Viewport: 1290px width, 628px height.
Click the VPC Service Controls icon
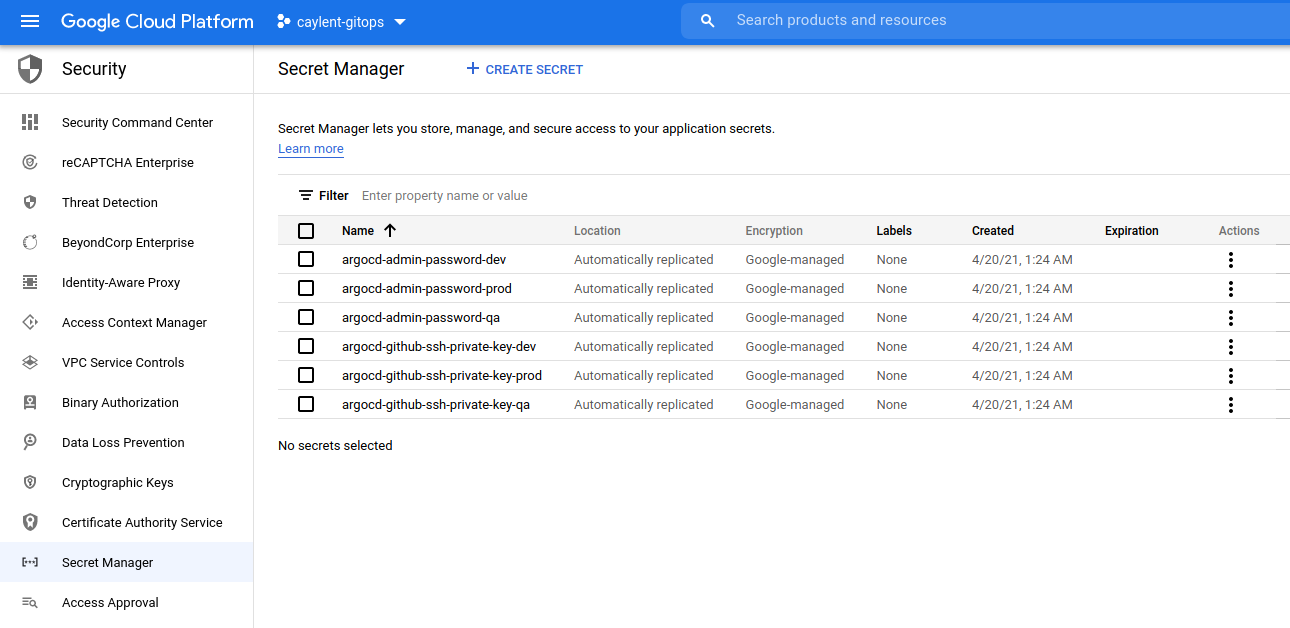coord(30,362)
